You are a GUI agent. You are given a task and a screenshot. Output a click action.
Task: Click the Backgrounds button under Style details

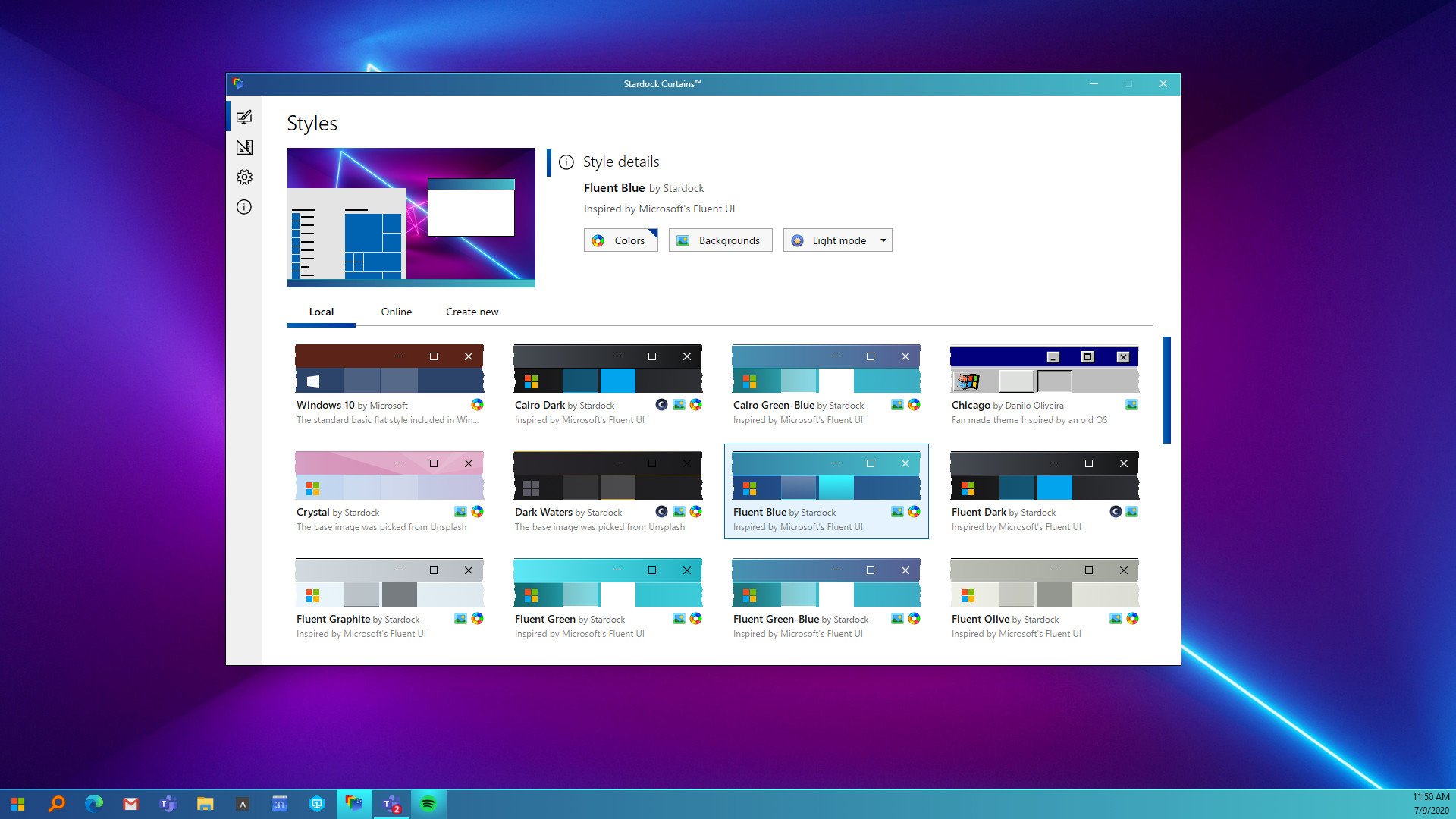click(x=720, y=240)
